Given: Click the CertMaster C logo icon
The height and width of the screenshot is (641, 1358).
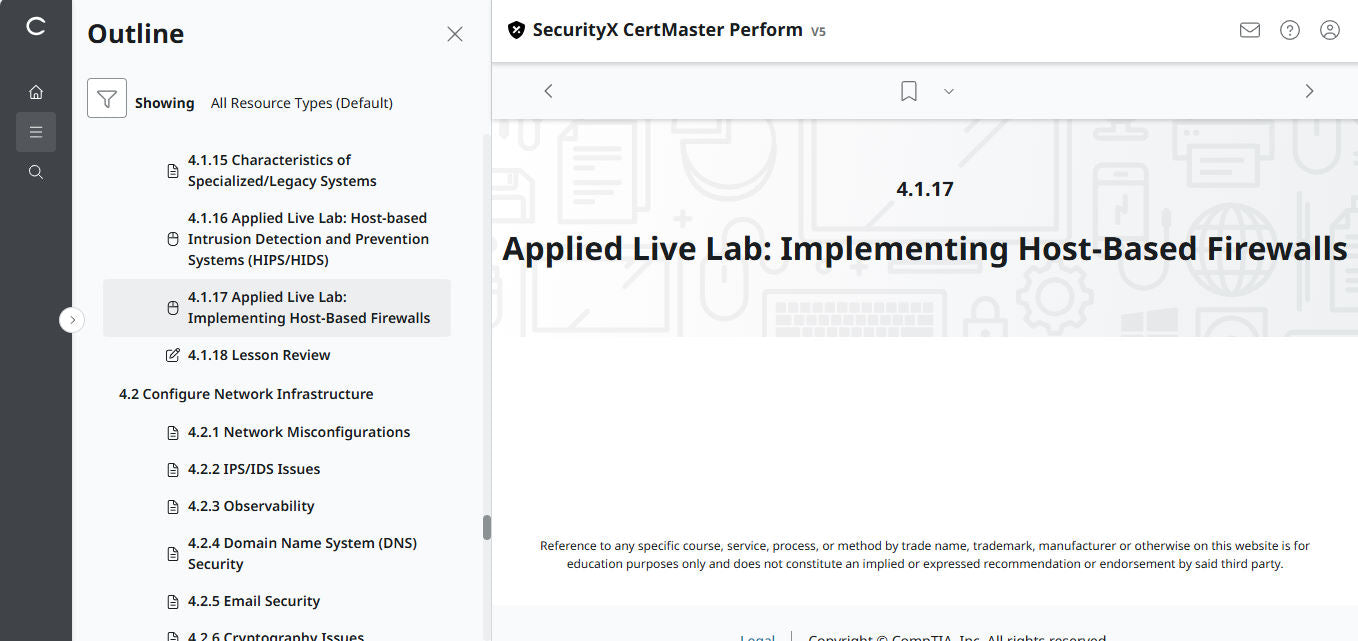Looking at the screenshot, I should [36, 27].
